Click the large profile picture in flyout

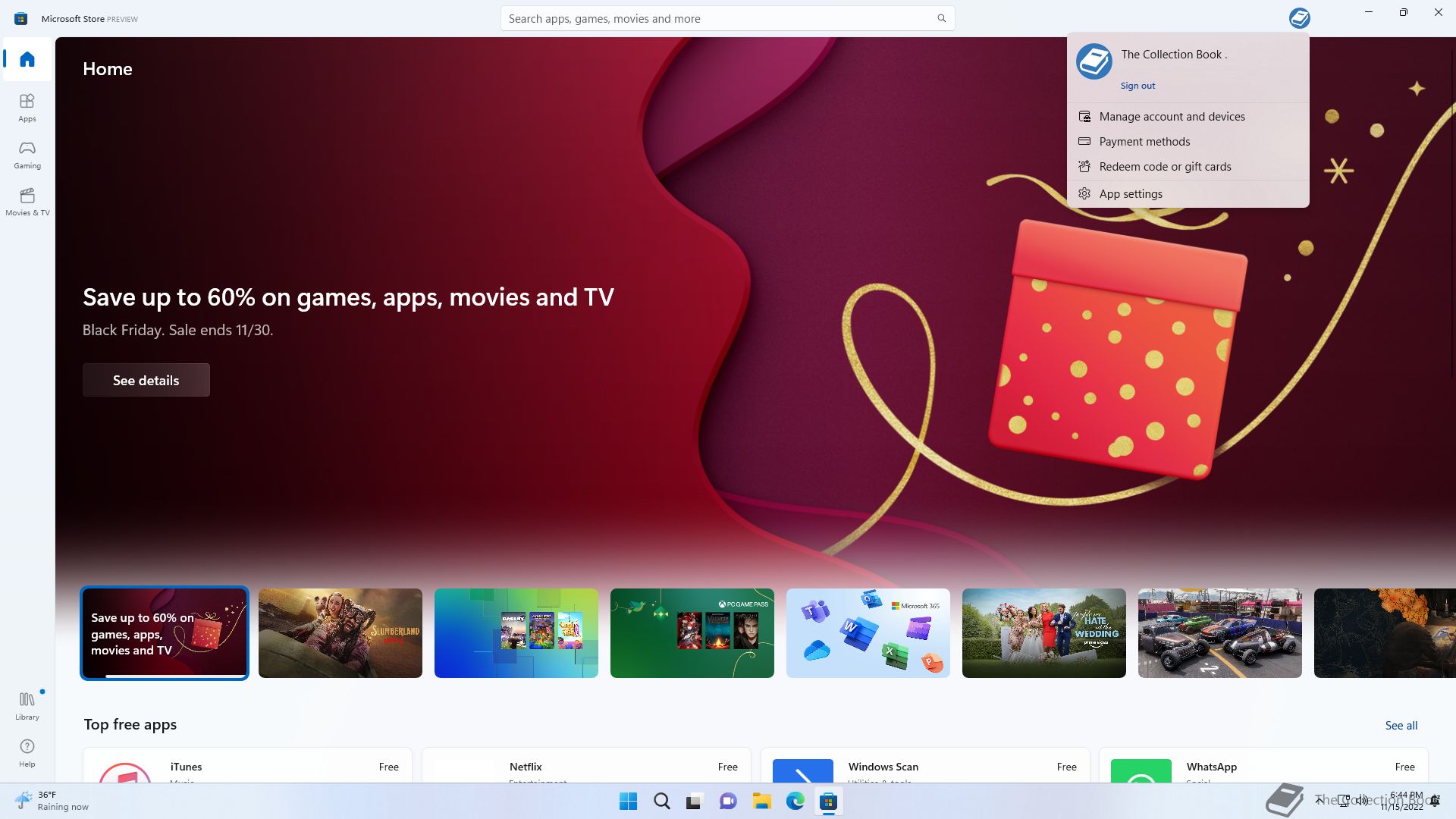click(1094, 61)
